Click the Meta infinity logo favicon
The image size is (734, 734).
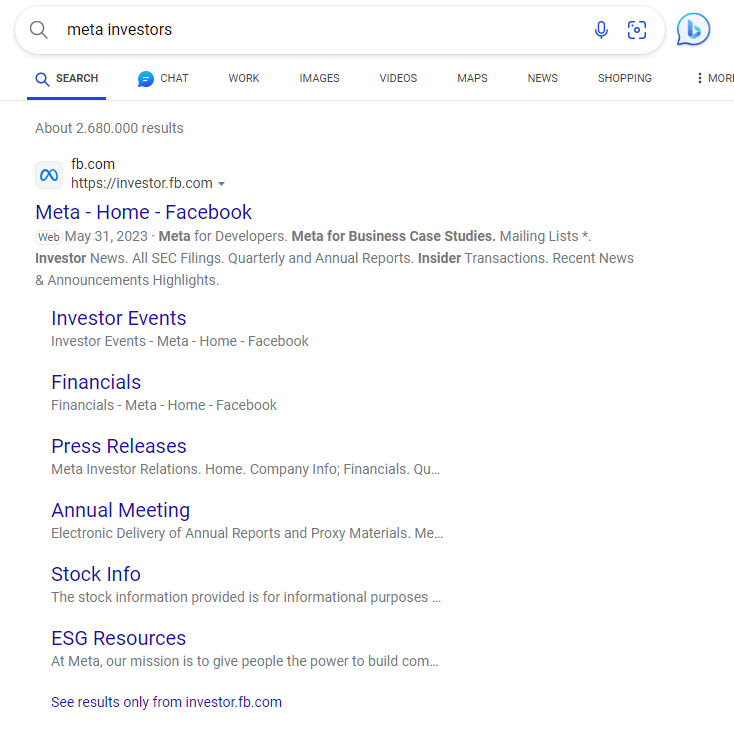(x=49, y=175)
